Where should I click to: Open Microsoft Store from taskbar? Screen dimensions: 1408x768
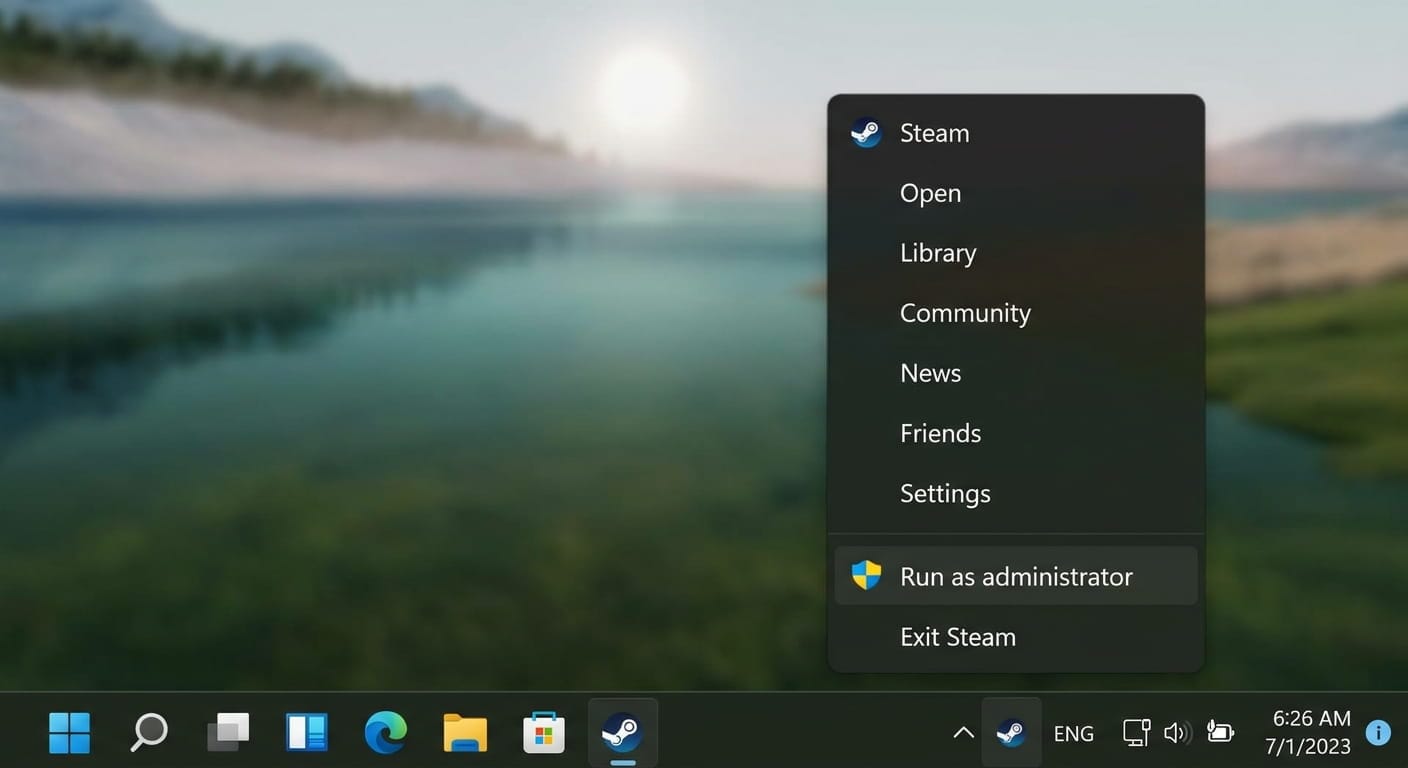(544, 733)
